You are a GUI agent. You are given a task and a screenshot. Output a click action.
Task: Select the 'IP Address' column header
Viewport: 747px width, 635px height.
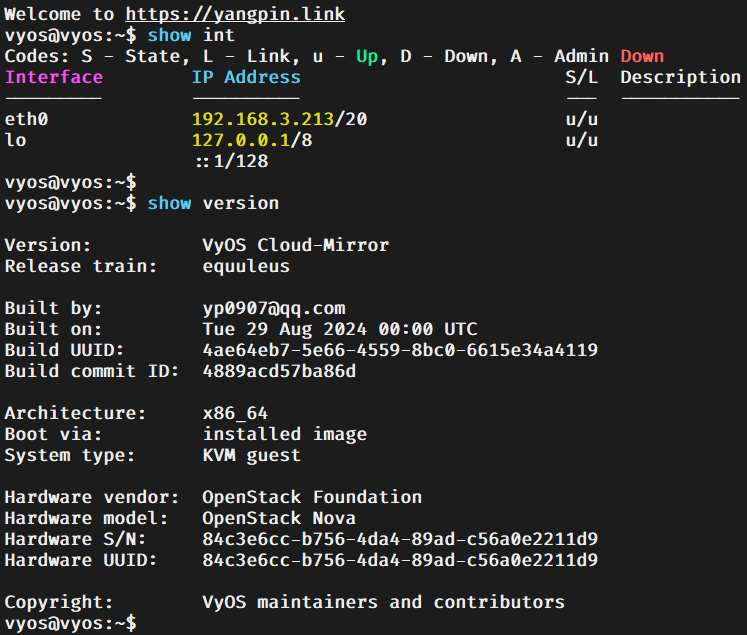(x=246, y=77)
